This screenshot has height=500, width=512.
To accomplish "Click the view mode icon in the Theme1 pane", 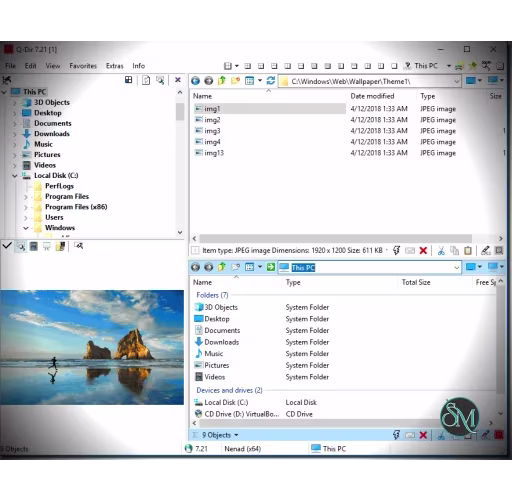I will (249, 81).
